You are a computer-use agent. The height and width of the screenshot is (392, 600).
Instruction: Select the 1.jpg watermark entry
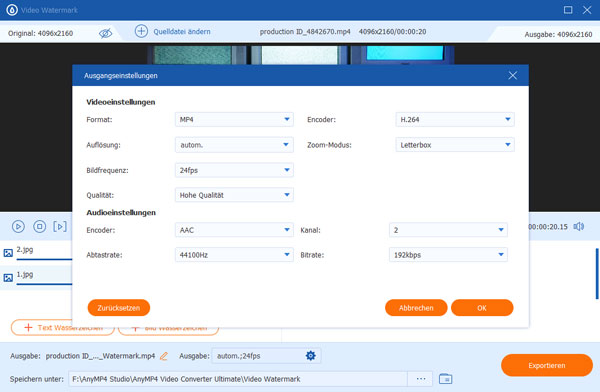tap(36, 277)
